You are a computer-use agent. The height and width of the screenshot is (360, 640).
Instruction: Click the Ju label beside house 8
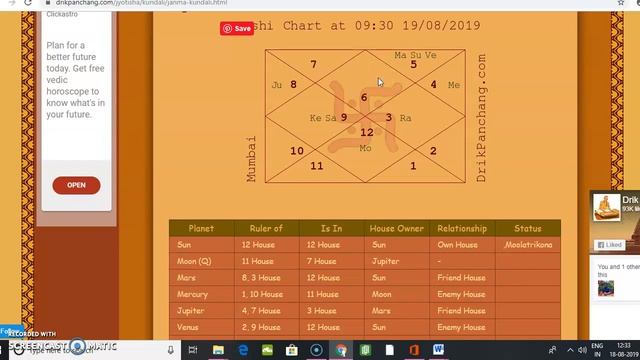pyautogui.click(x=277, y=85)
